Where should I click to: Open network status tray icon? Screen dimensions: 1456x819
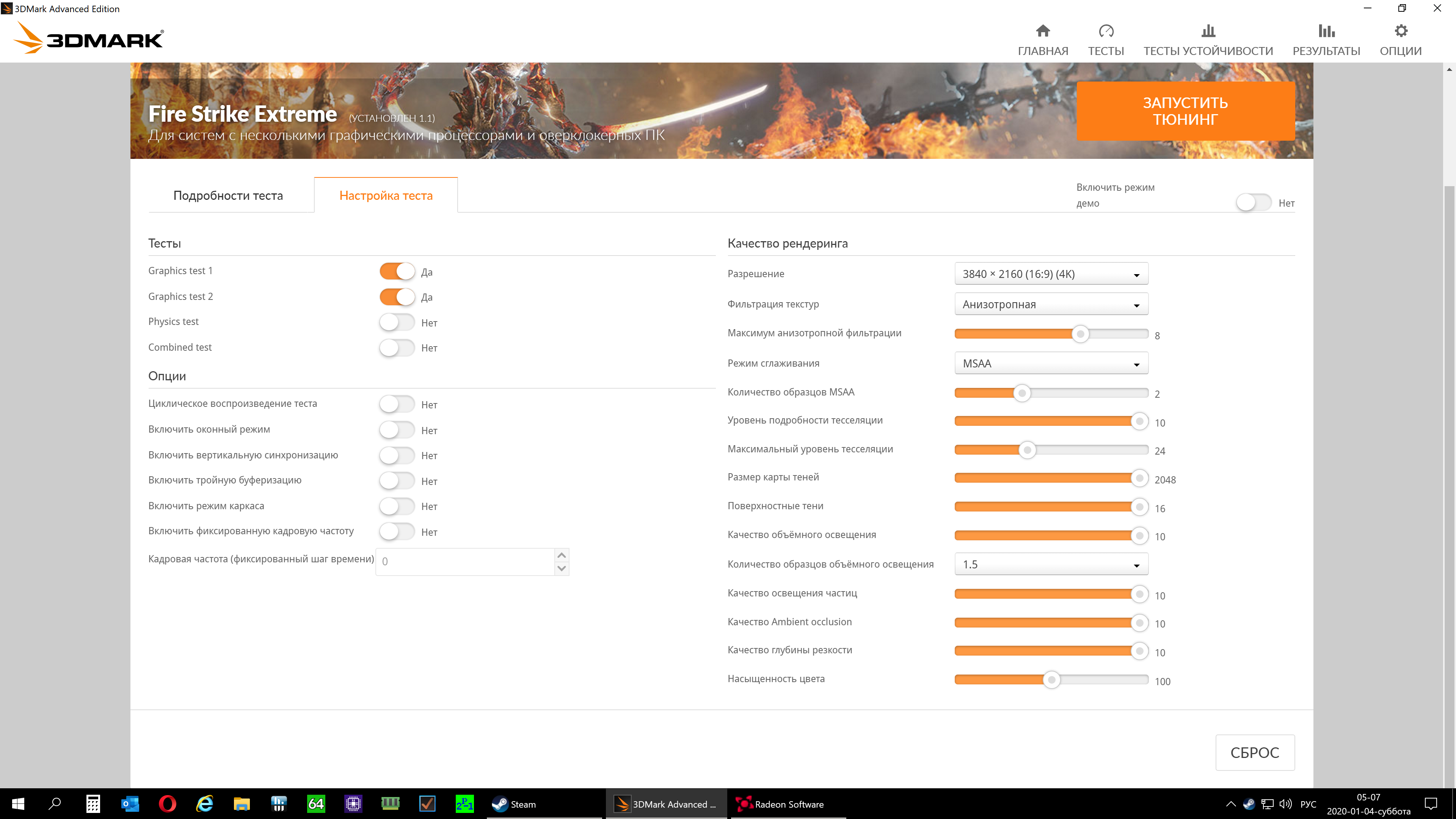pyautogui.click(x=1267, y=804)
